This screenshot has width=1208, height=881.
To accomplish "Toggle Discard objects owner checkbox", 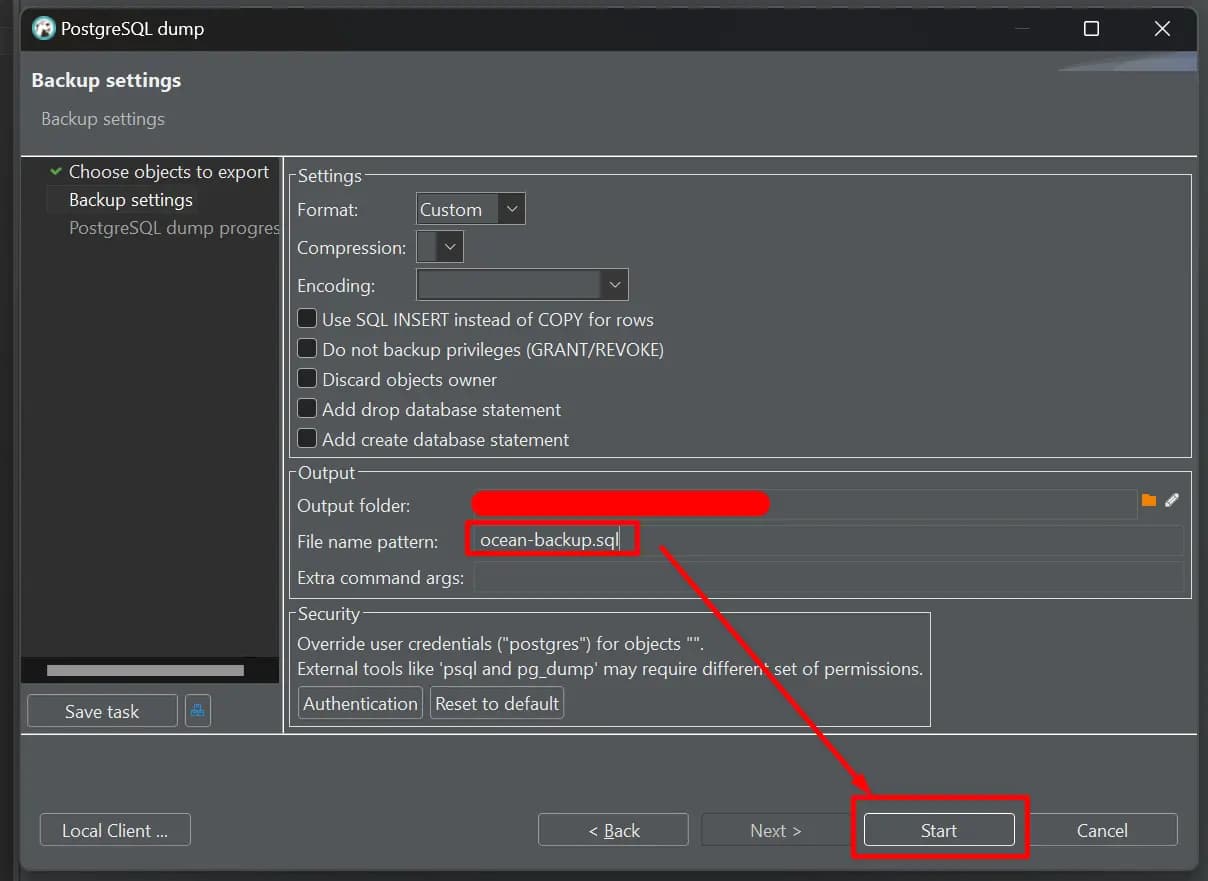I will click(307, 379).
